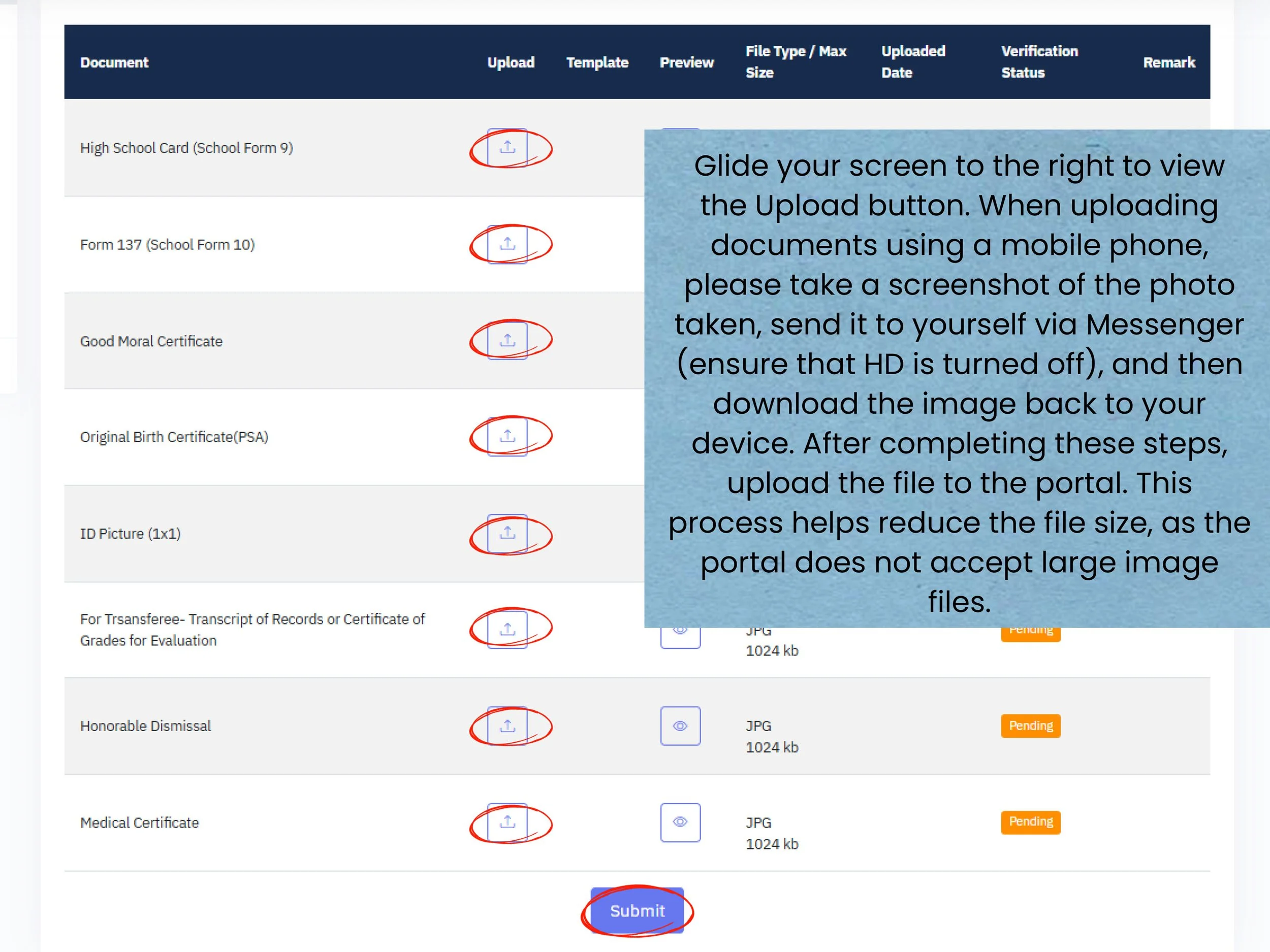Click the Upload column header
Image resolution: width=1270 pixels, height=952 pixels.
511,62
